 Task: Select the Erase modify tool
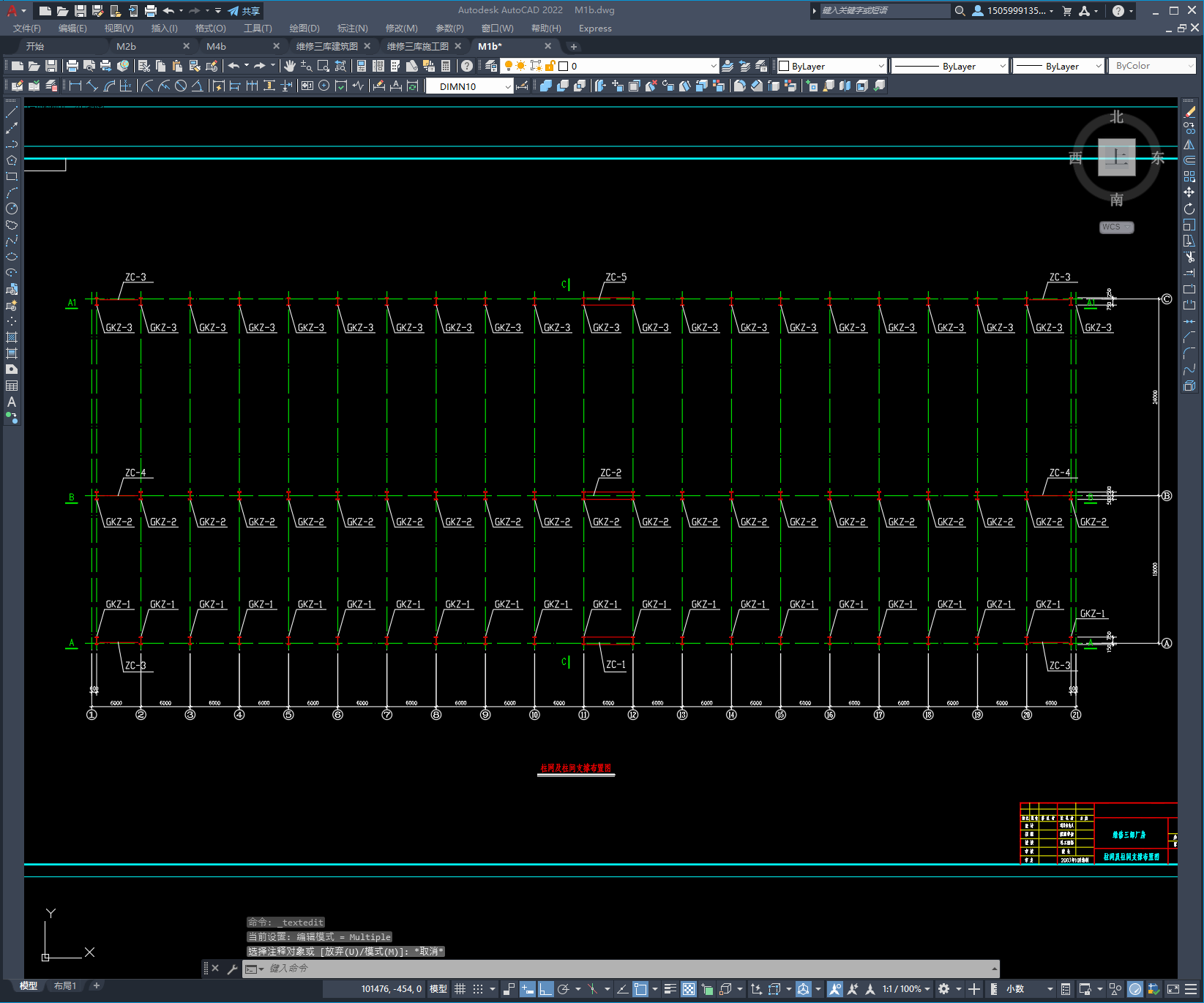1189,112
